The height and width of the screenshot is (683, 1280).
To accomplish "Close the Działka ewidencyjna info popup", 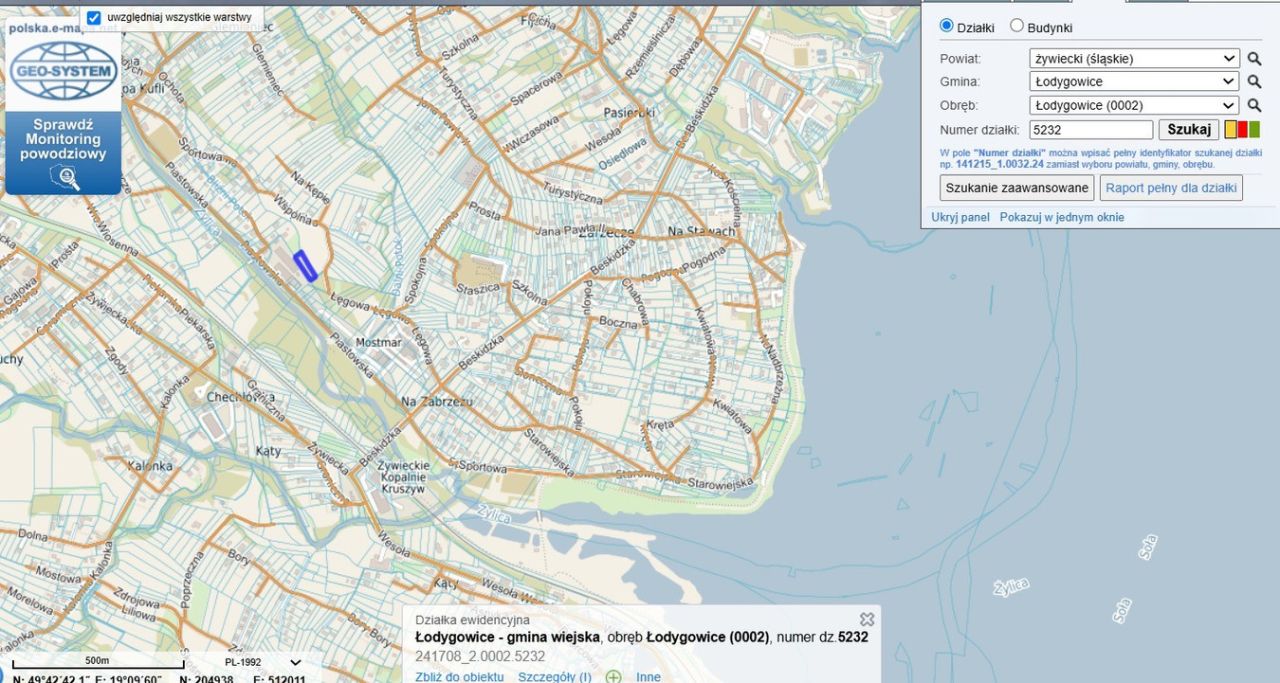I will [x=867, y=620].
